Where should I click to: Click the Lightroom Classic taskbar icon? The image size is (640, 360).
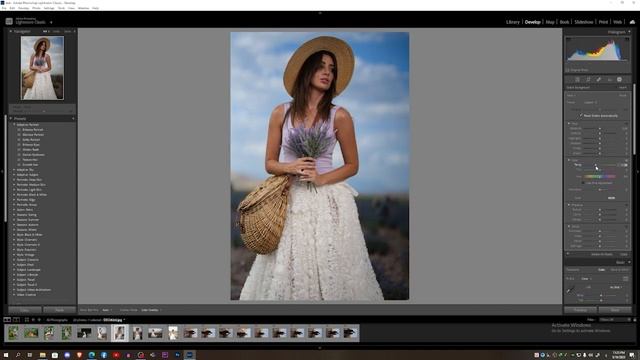(x=189, y=355)
